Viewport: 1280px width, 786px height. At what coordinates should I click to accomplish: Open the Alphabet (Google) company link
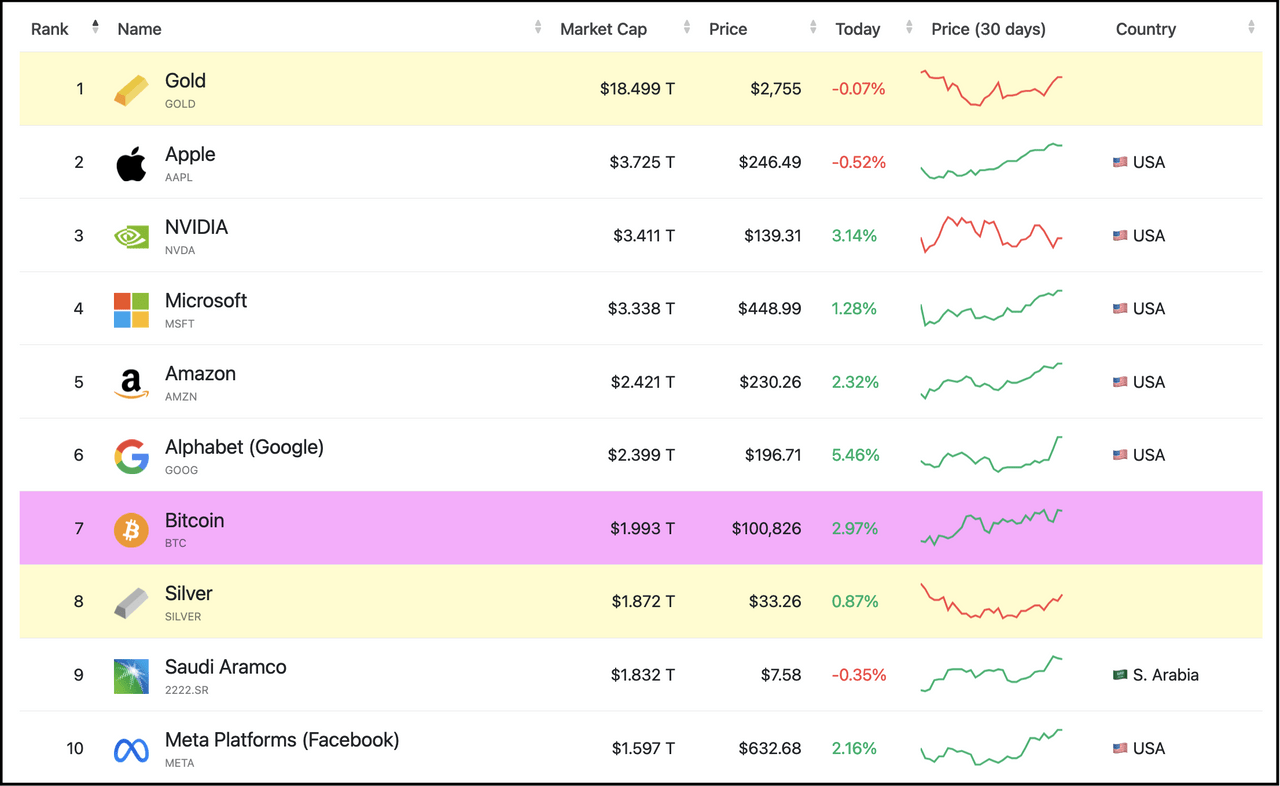coord(244,447)
